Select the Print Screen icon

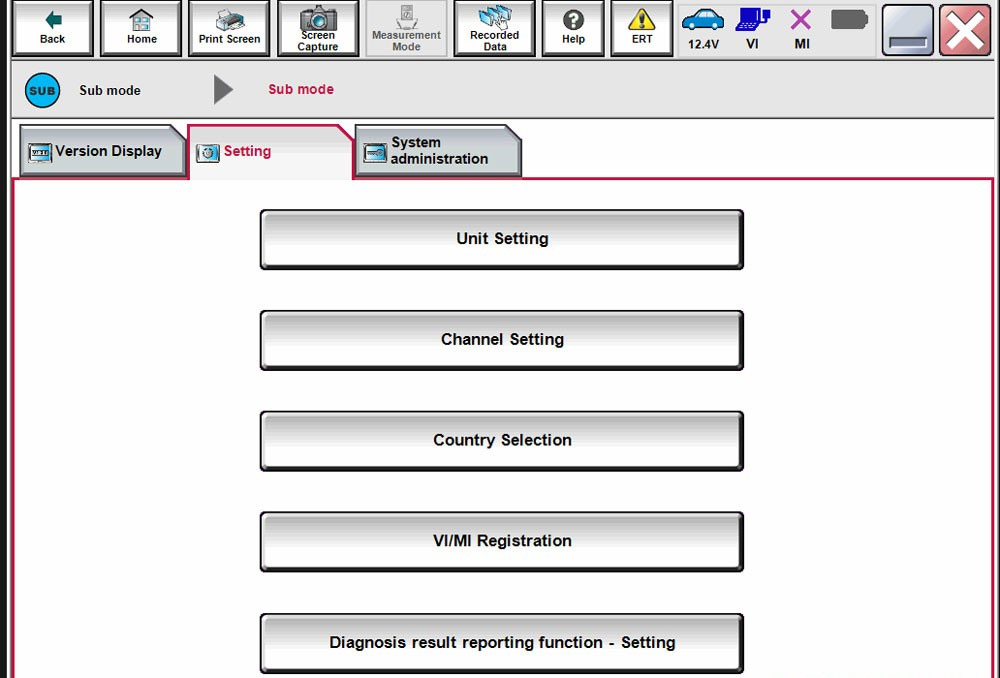[228, 27]
